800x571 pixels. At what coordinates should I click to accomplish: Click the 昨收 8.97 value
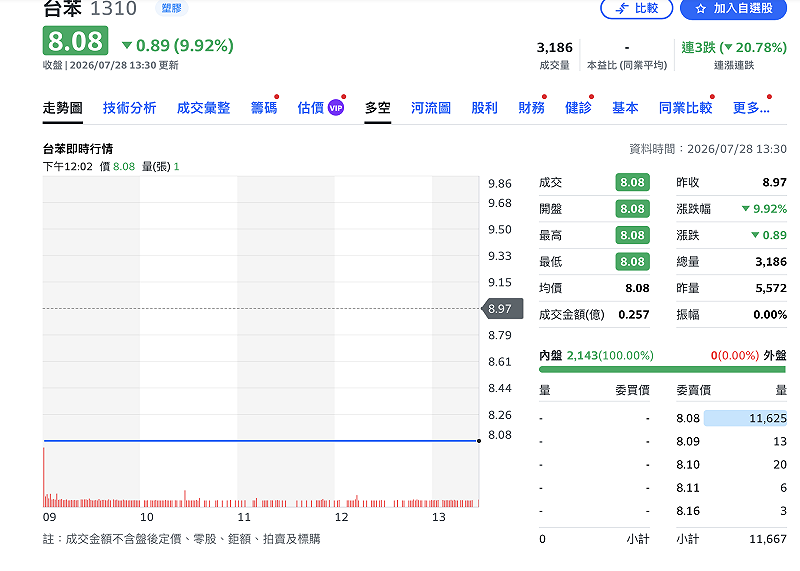coord(774,183)
